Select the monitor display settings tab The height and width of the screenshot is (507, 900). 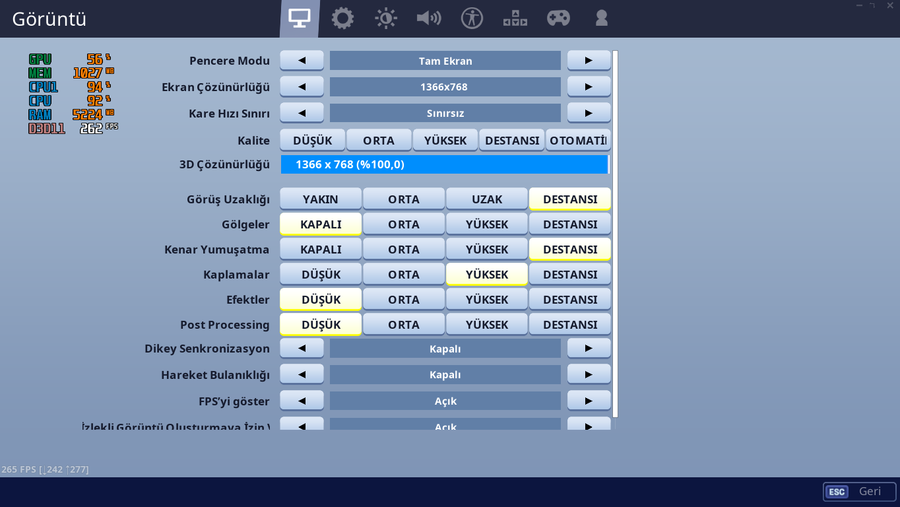[299, 18]
